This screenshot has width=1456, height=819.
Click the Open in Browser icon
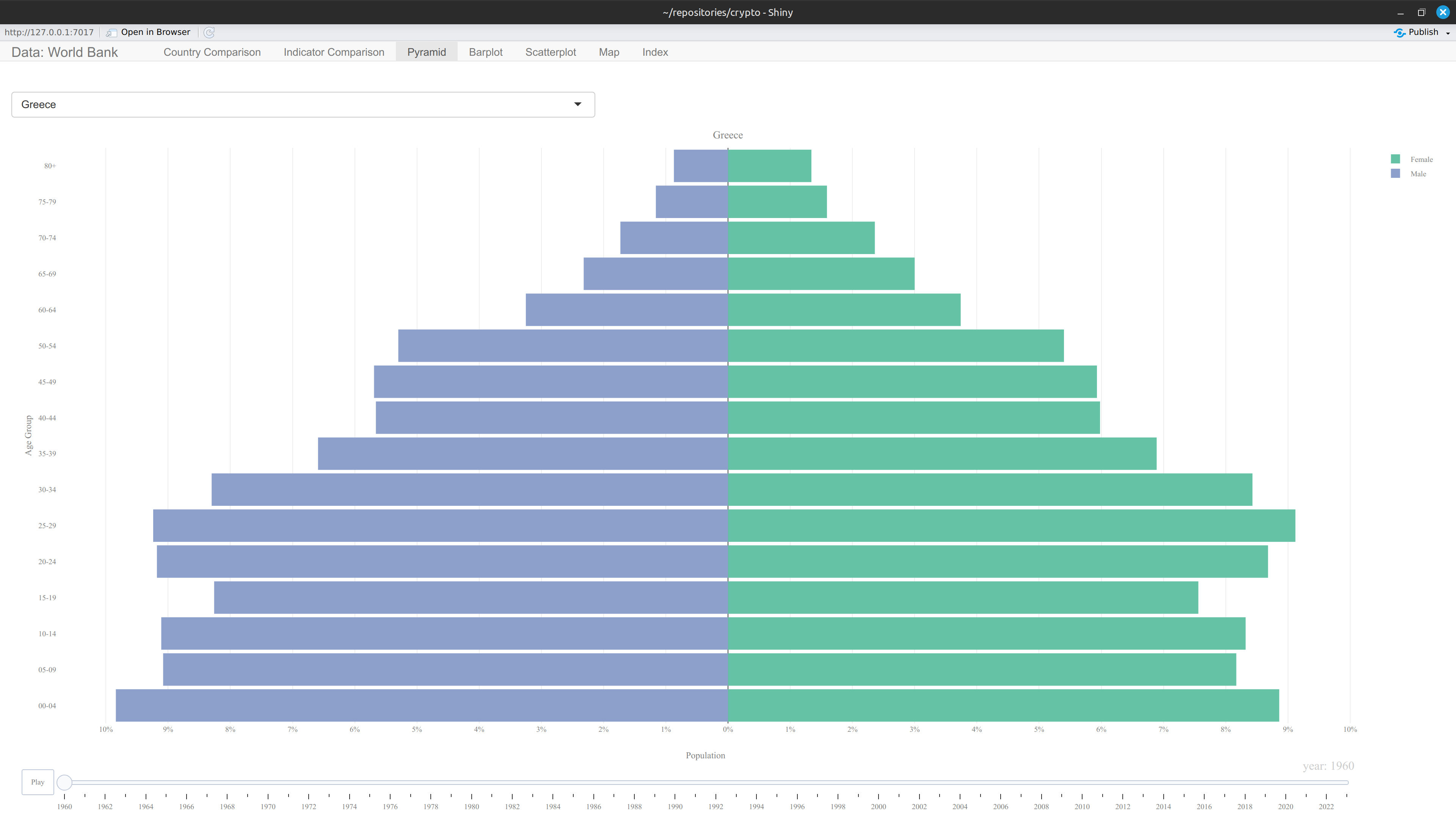pyautogui.click(x=111, y=32)
